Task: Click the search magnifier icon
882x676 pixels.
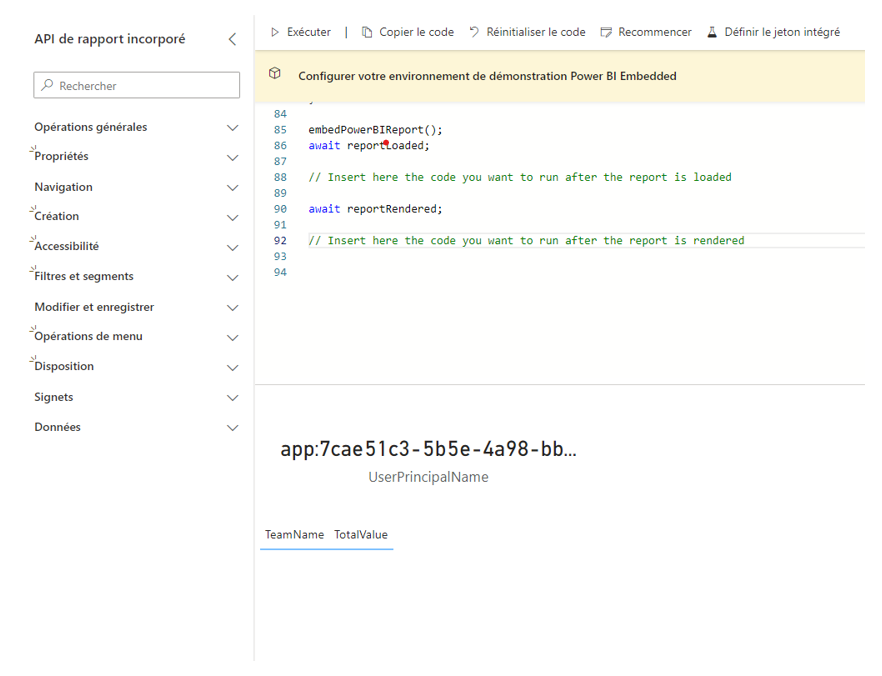Action: 47,85
